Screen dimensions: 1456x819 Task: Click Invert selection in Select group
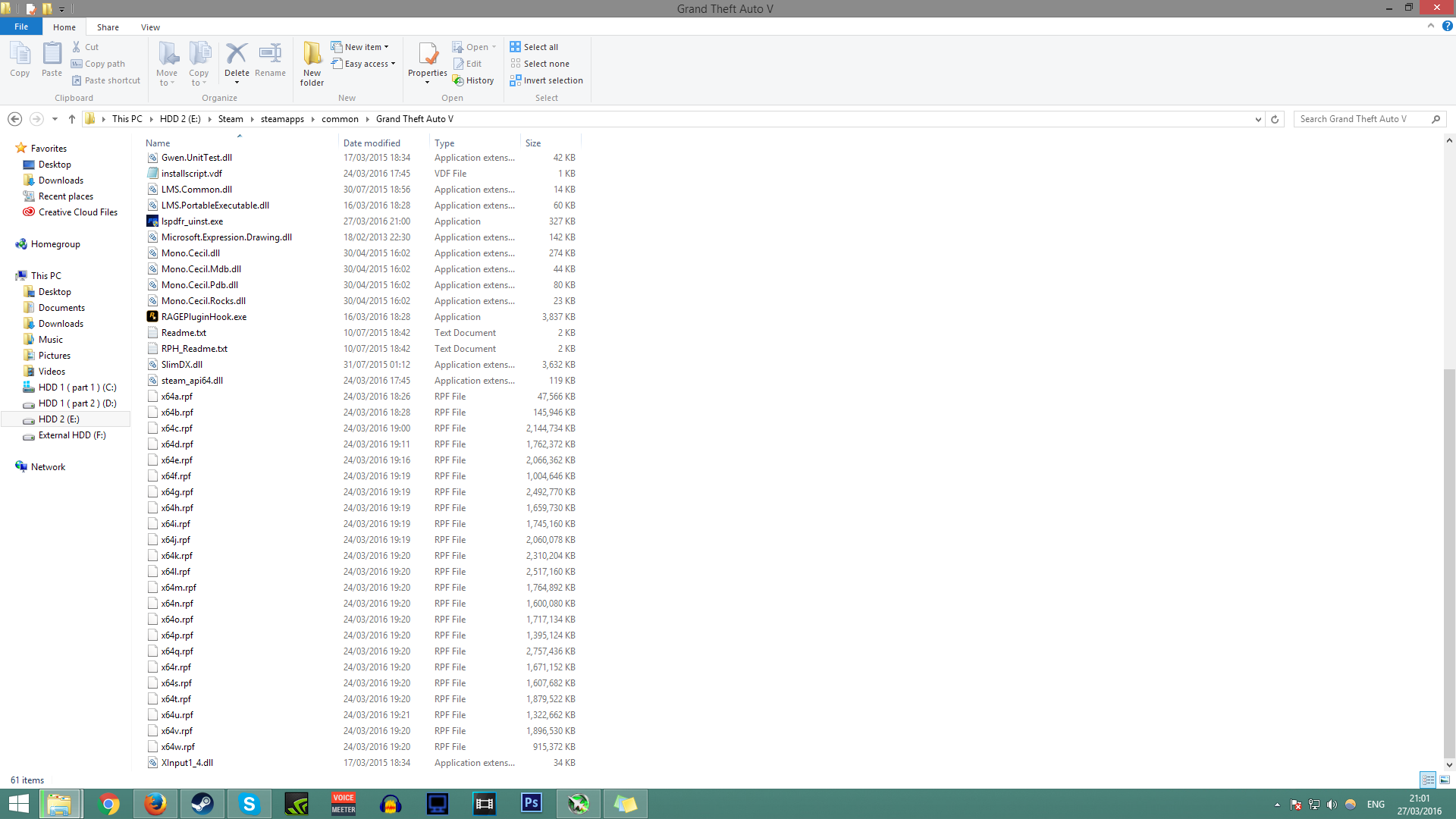(x=546, y=80)
